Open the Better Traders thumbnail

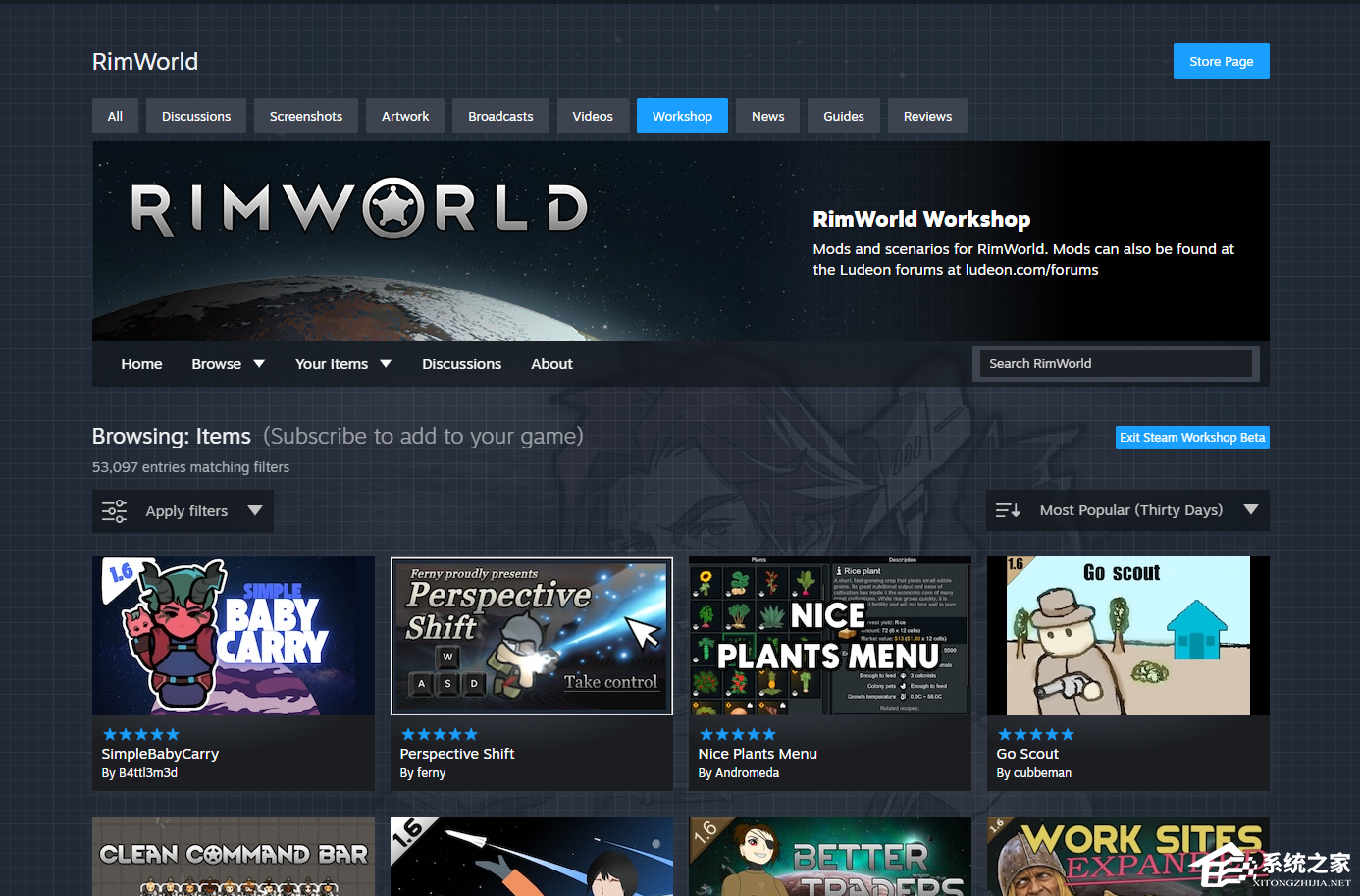point(830,856)
